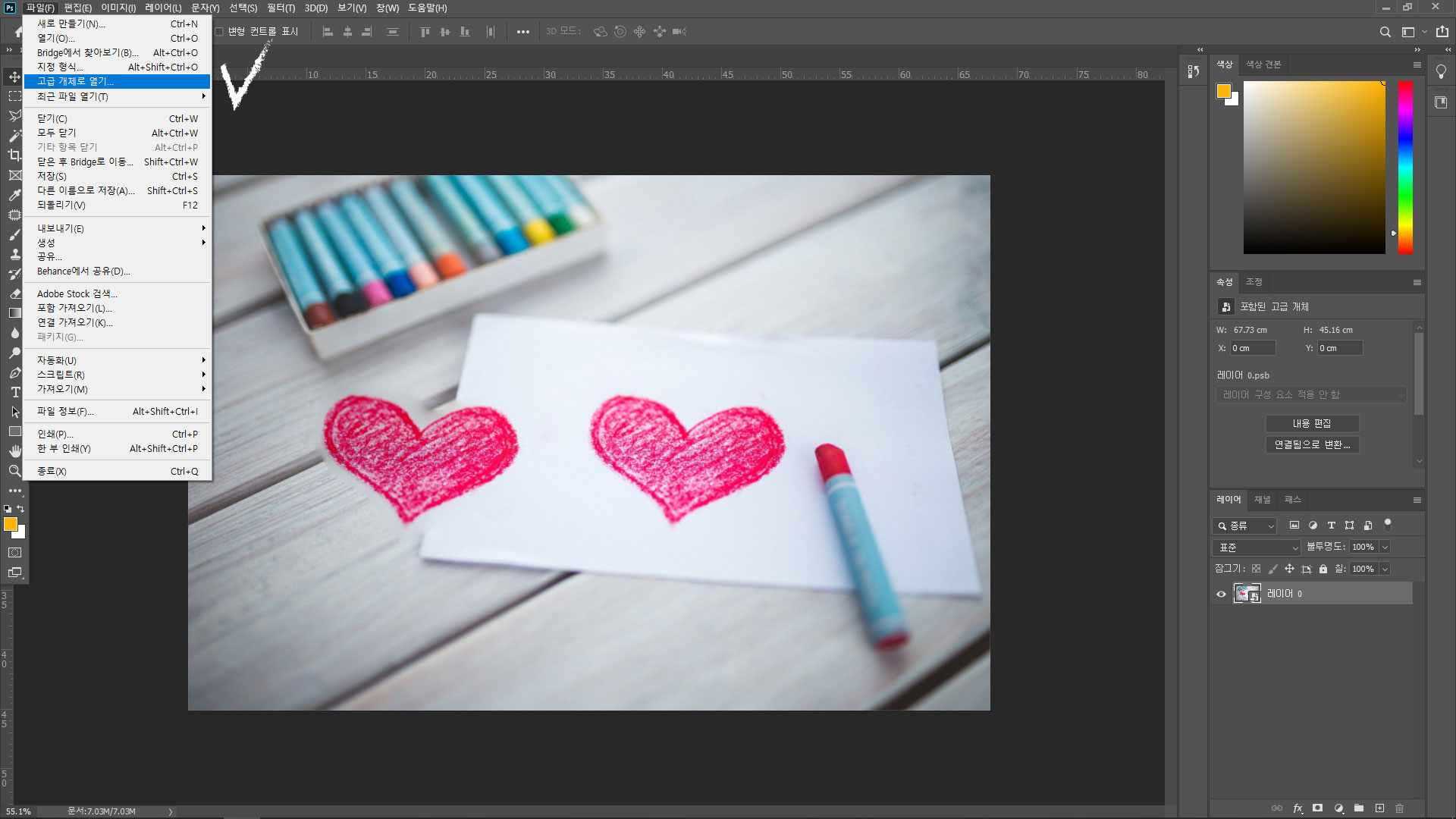The width and height of the screenshot is (1456, 819).
Task: Click the Create new group folder icon
Action: [x=1359, y=808]
